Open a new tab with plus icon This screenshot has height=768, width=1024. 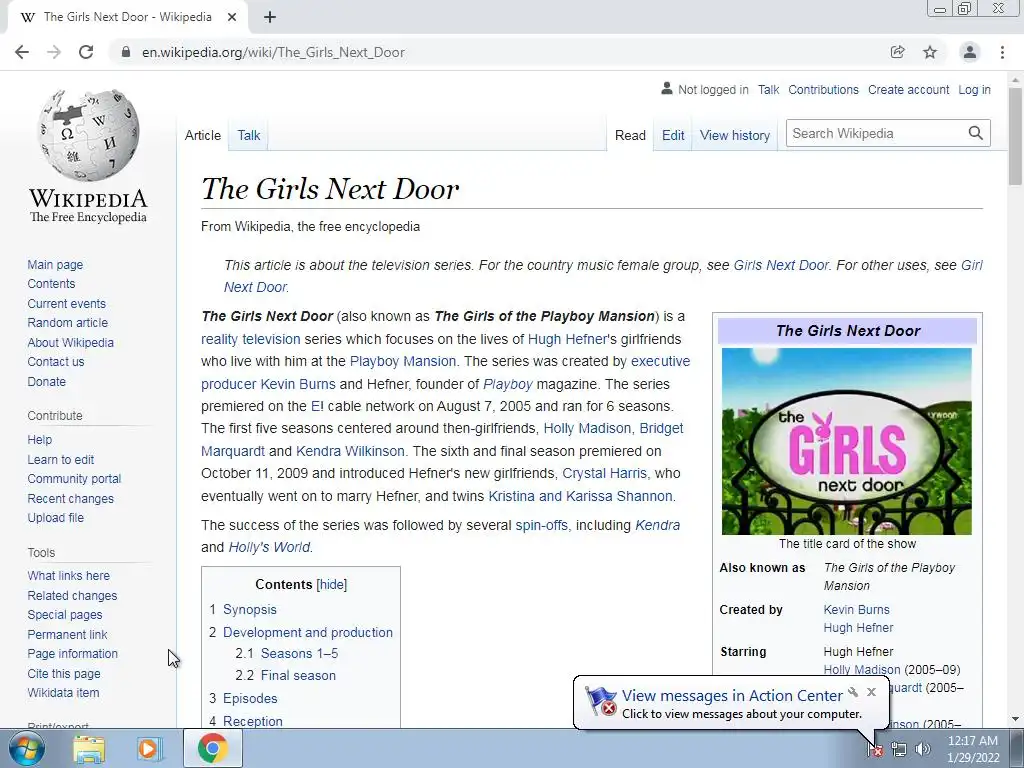coord(270,17)
